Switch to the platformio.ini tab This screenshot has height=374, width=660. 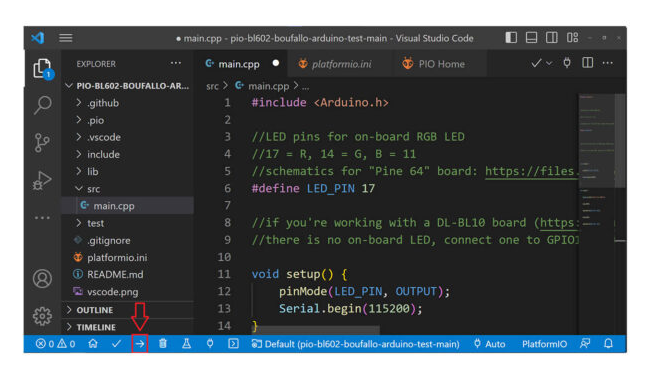340,64
